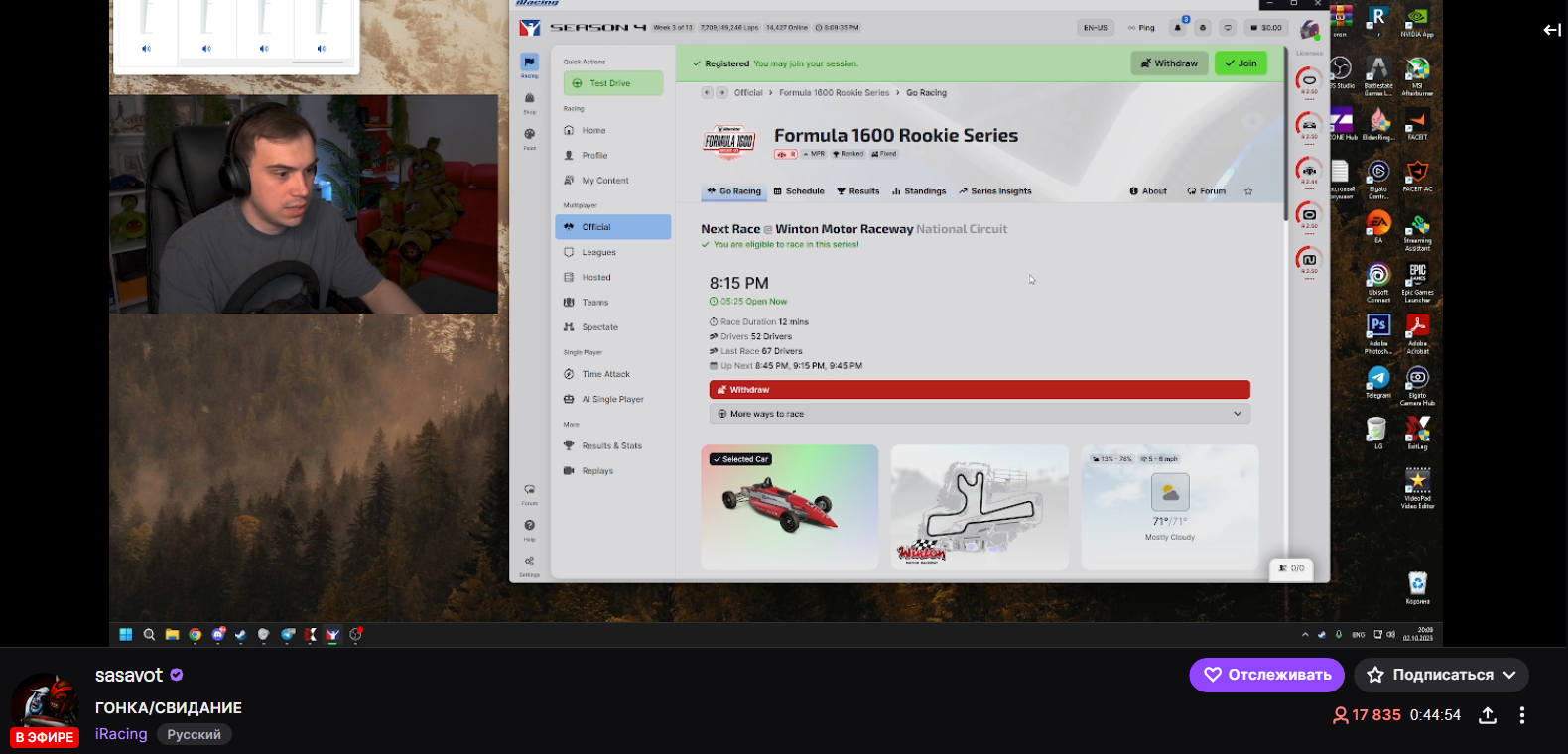Select Profile in the iRacing sidebar

click(x=613, y=156)
